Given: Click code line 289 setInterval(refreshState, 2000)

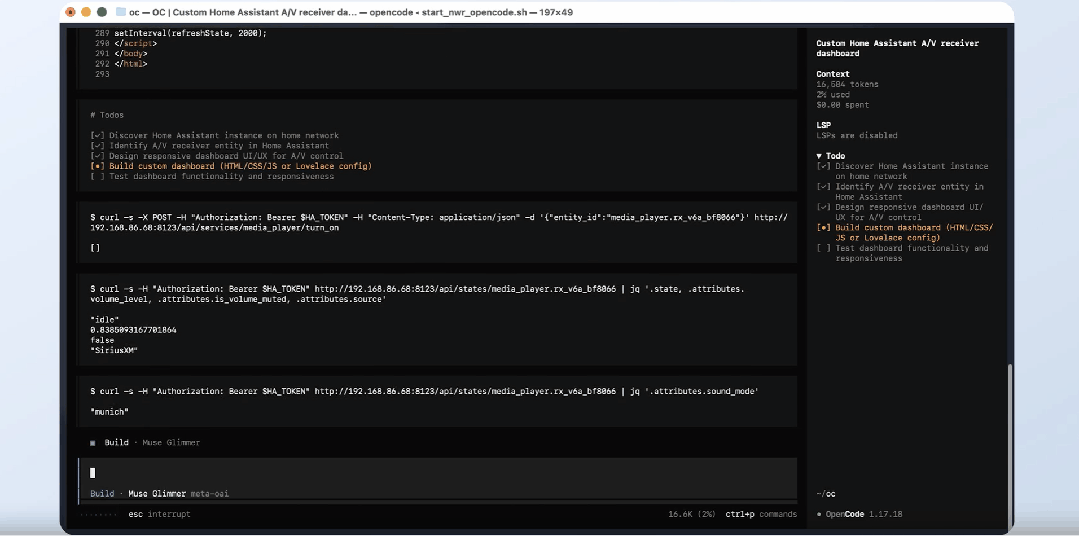Looking at the screenshot, I should [191, 33].
